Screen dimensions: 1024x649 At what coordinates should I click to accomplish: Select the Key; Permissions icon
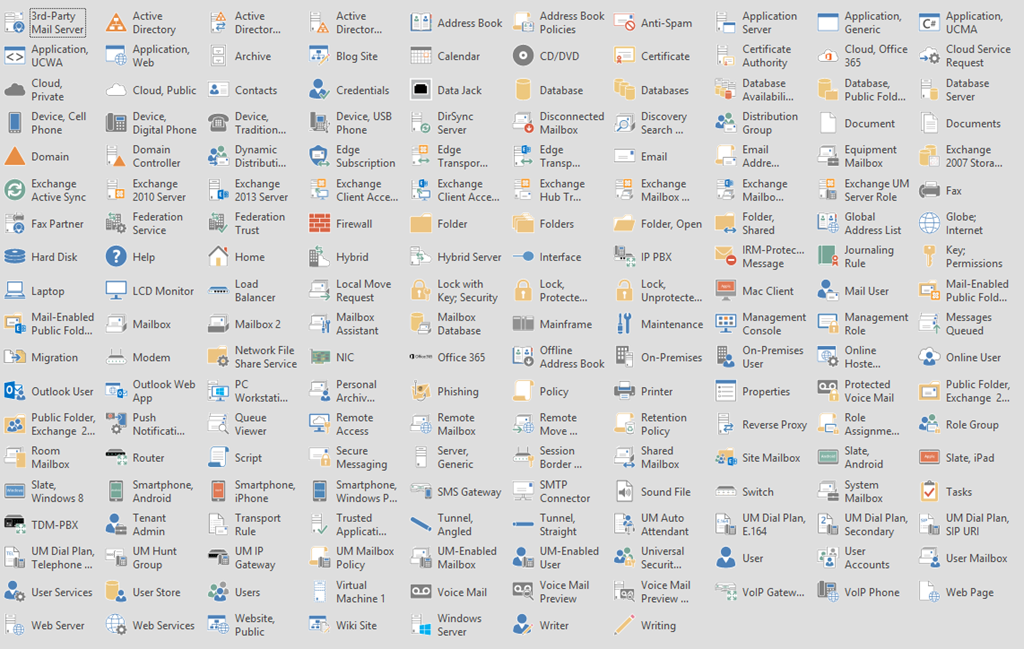929,257
